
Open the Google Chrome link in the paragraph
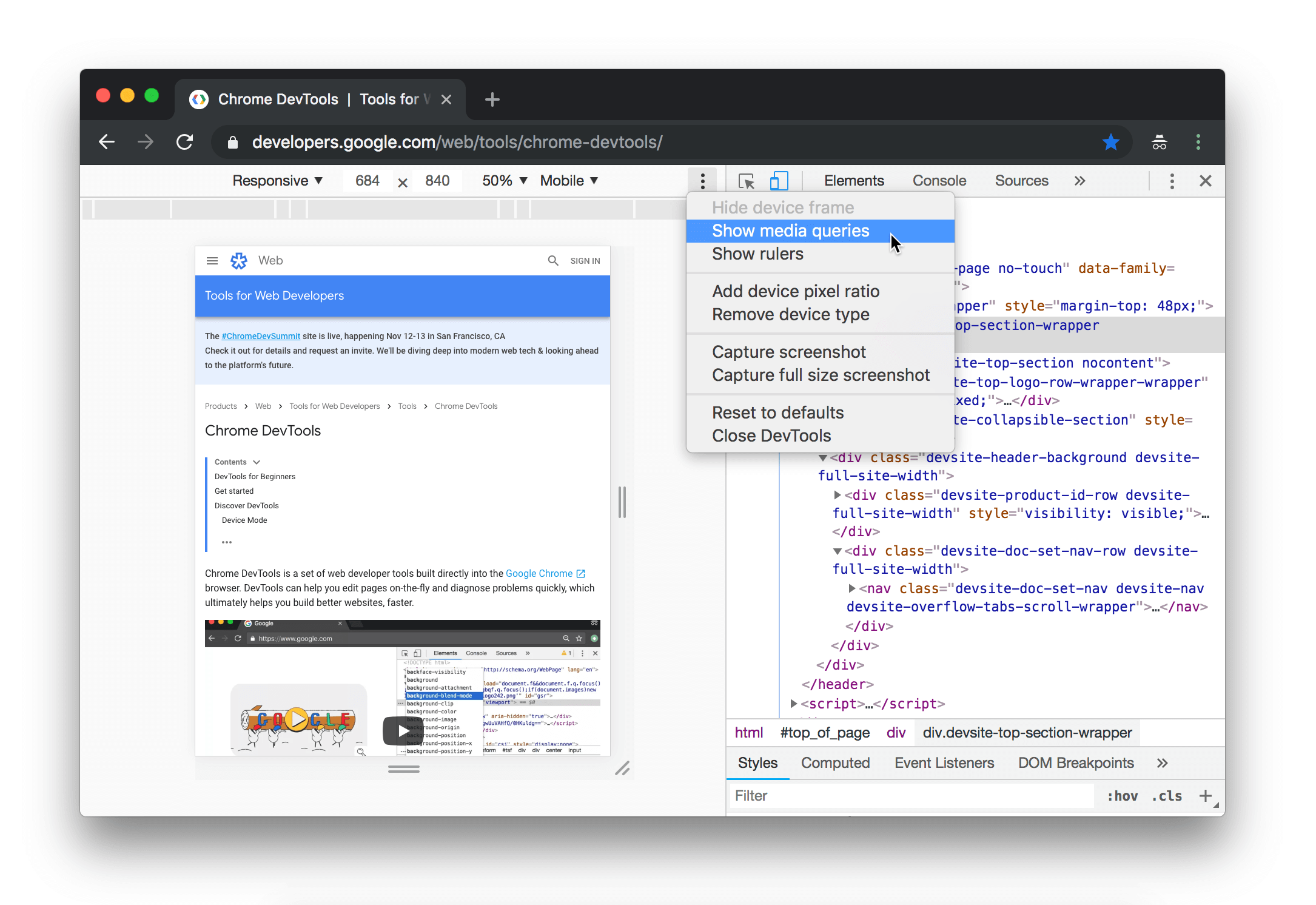545,573
